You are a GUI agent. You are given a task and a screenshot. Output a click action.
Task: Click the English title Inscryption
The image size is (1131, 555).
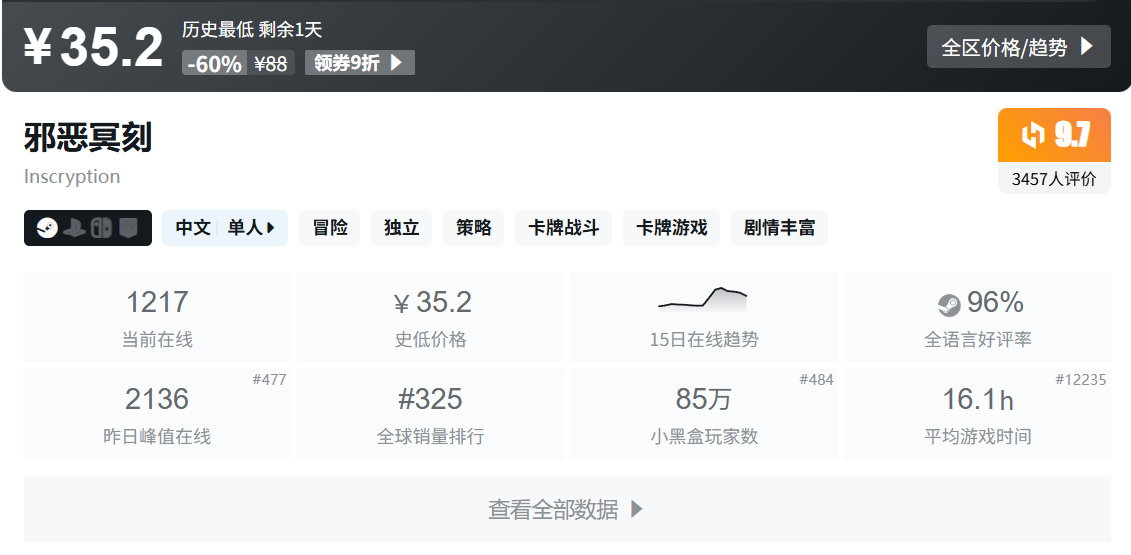(x=72, y=177)
